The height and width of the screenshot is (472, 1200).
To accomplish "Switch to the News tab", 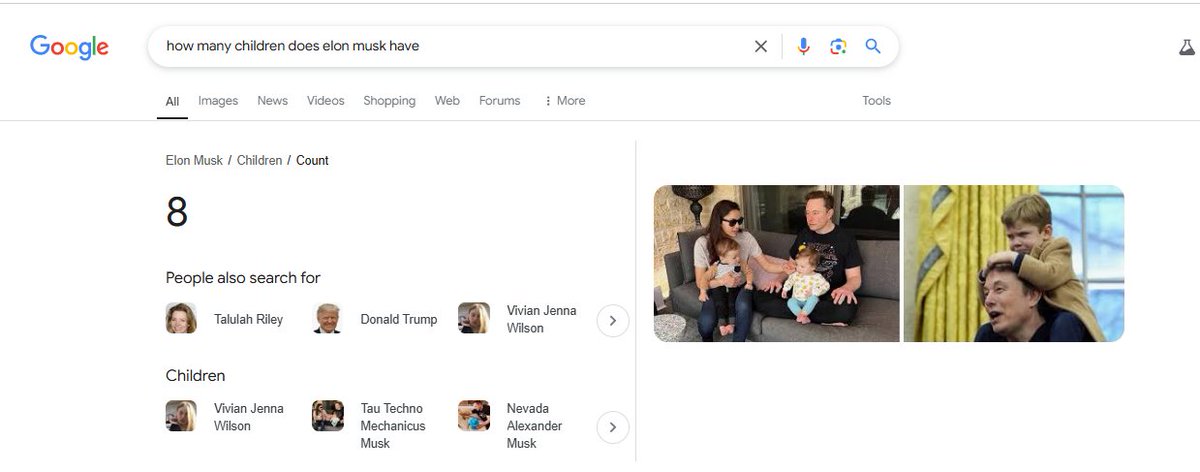I will click(272, 101).
